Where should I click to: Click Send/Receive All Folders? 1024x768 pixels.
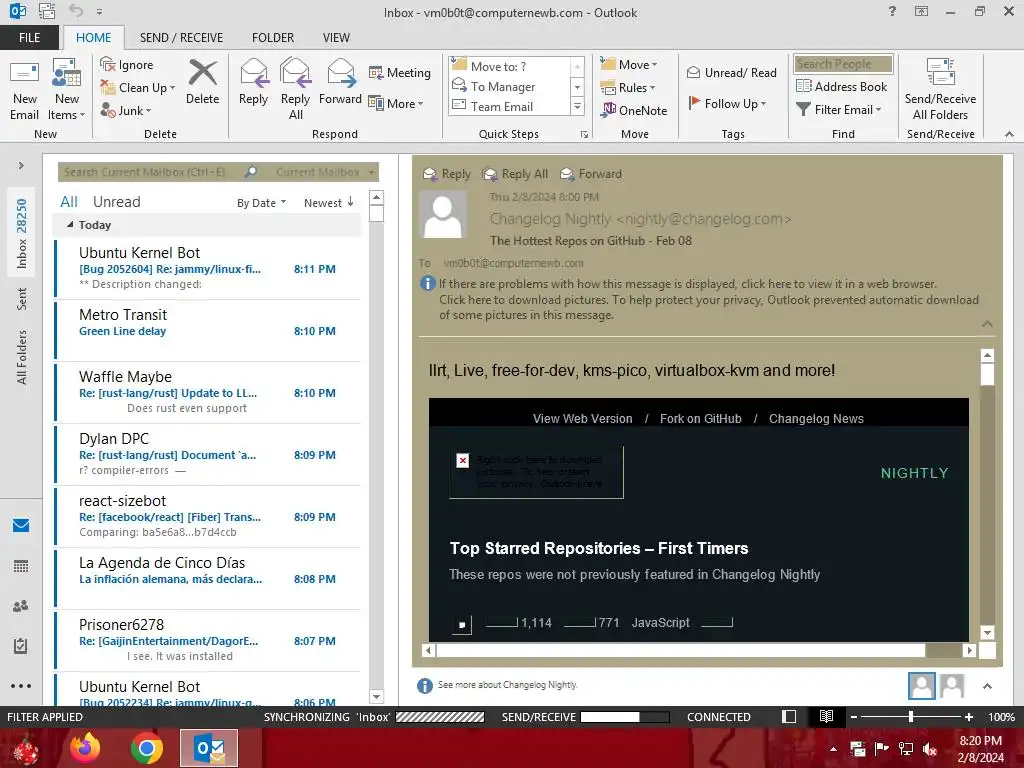click(940, 89)
